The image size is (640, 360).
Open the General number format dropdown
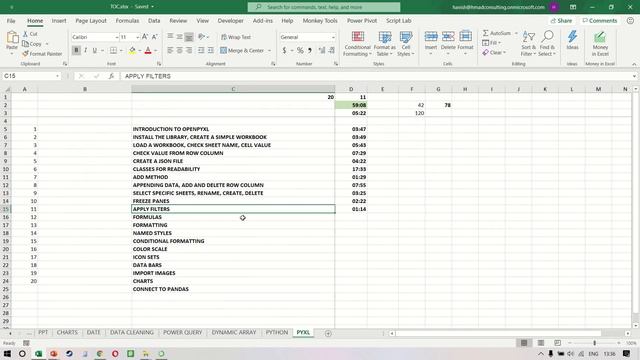(x=333, y=37)
